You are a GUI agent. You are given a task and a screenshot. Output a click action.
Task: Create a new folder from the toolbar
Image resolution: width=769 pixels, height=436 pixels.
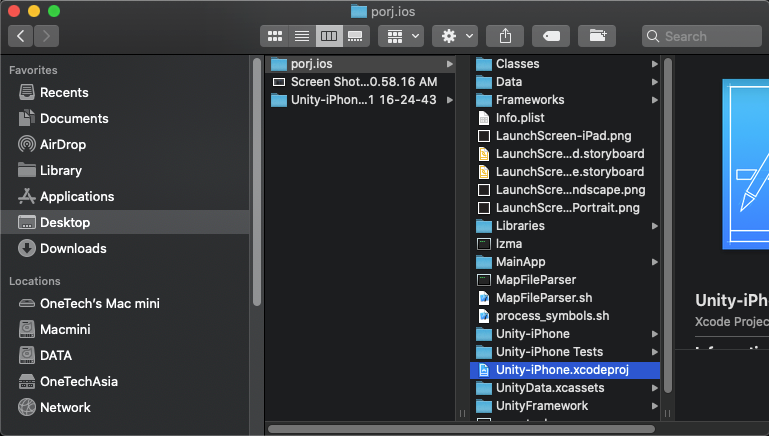pos(597,36)
